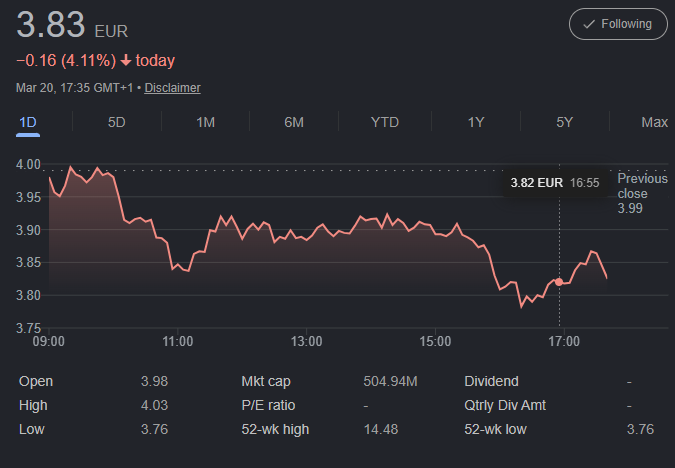Screen dimensions: 675x468
Task: Click the 3.95 price axis label
Action: (x=28, y=197)
